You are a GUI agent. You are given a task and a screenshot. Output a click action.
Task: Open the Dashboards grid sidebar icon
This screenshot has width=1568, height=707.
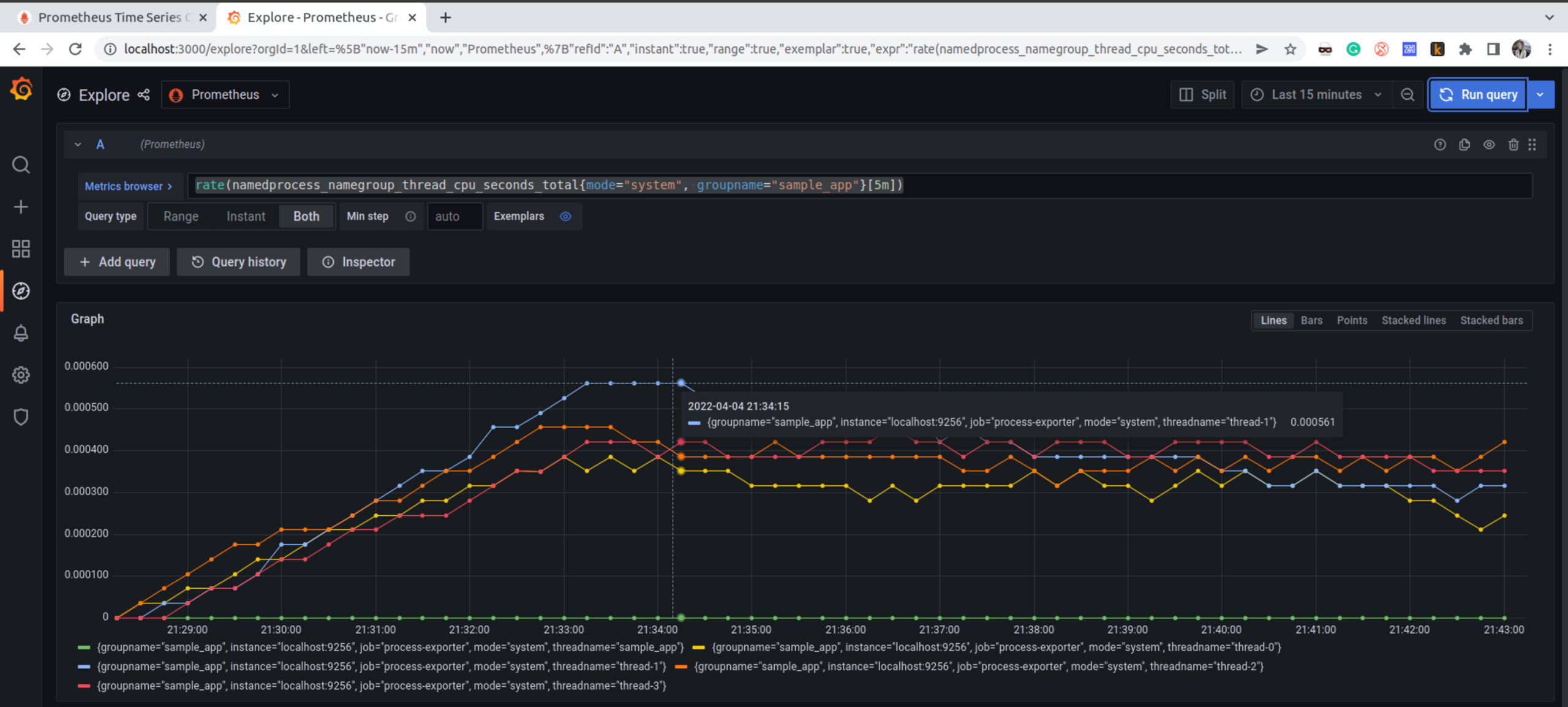[21, 249]
